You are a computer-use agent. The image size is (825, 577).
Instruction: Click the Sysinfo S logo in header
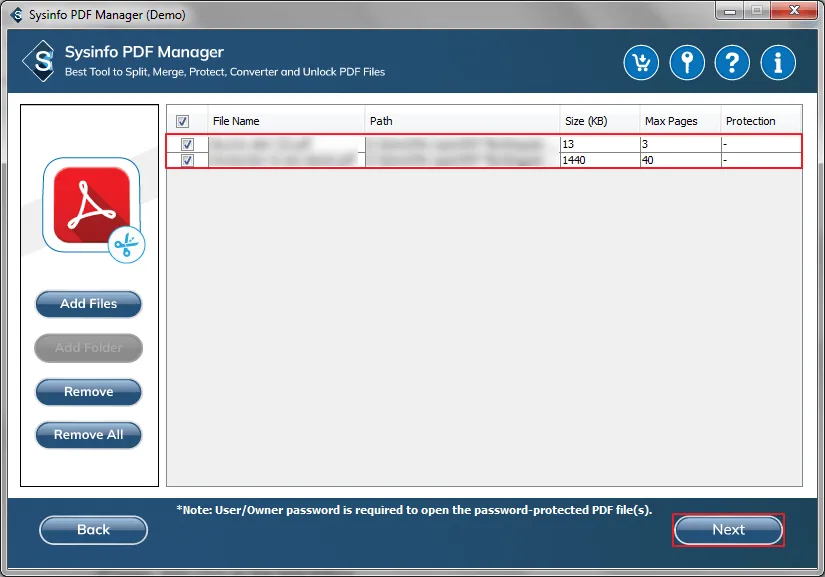[40, 61]
